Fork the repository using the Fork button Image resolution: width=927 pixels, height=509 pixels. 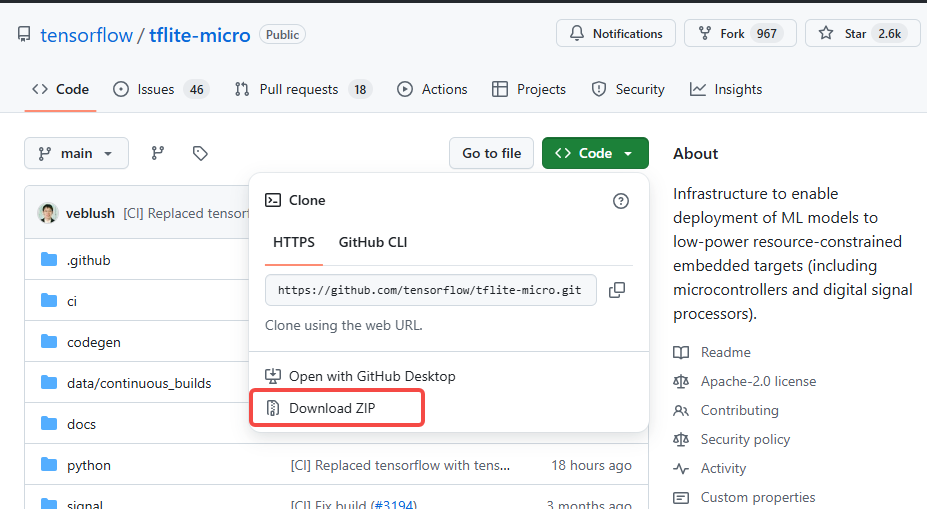740,33
